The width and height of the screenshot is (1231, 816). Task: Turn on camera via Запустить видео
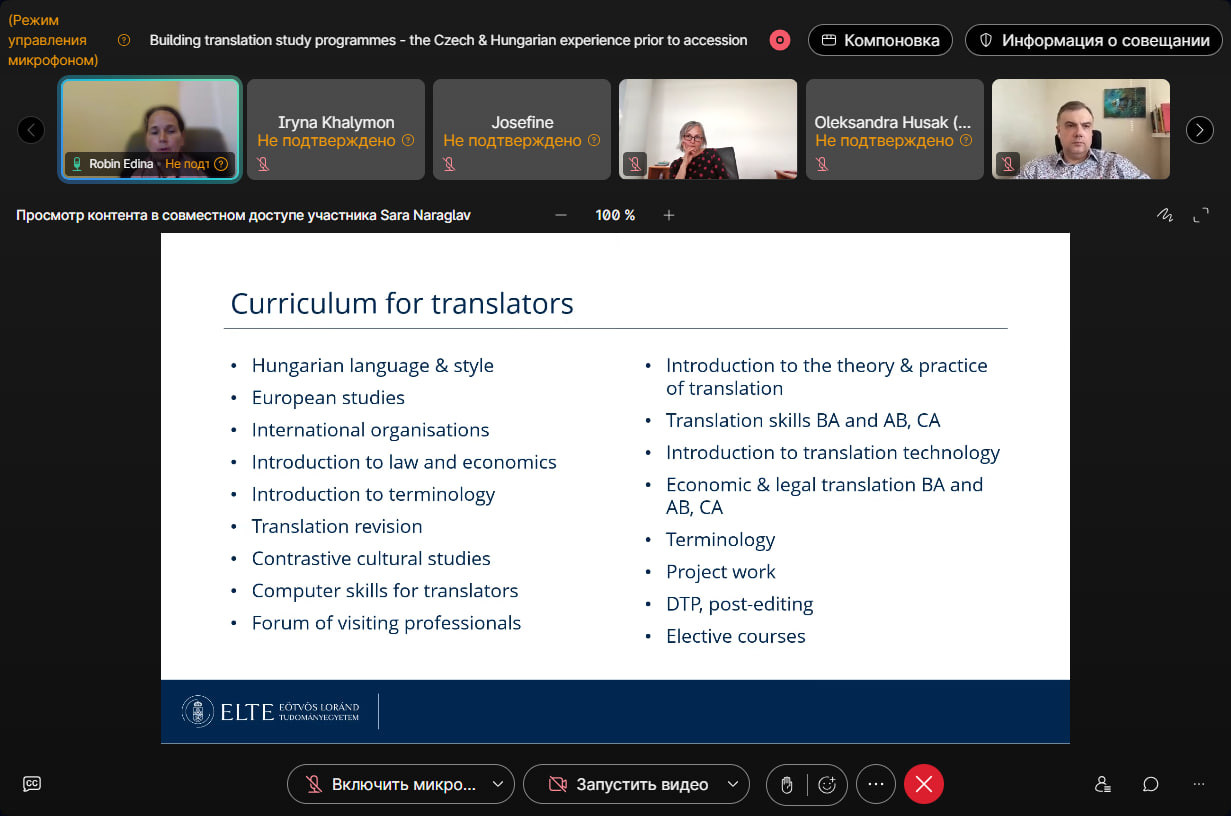627,785
